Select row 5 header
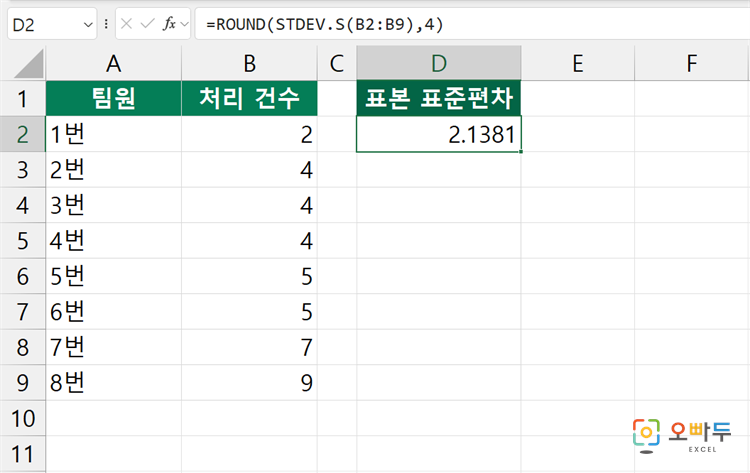The image size is (750, 473). 22,241
